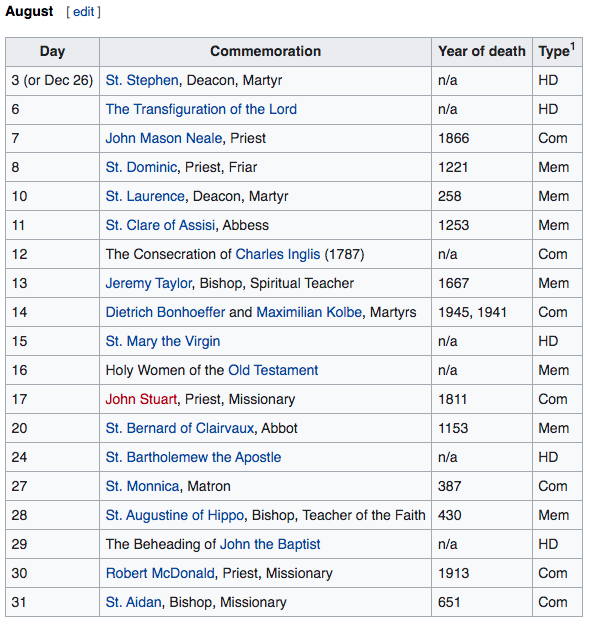Open the Maximilian Kolbe link
This screenshot has height=625, width=590.
click(309, 312)
